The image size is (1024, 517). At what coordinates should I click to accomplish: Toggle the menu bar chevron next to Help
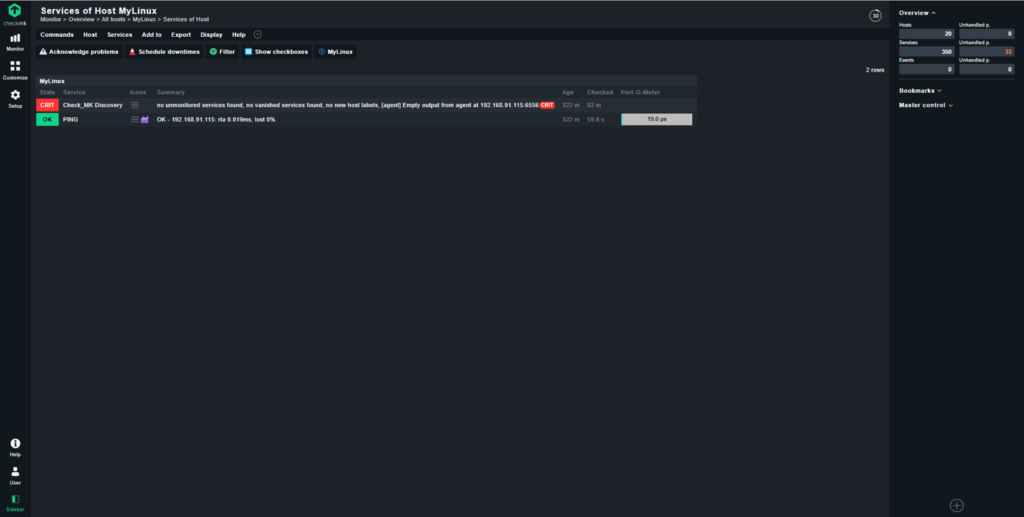(x=257, y=35)
